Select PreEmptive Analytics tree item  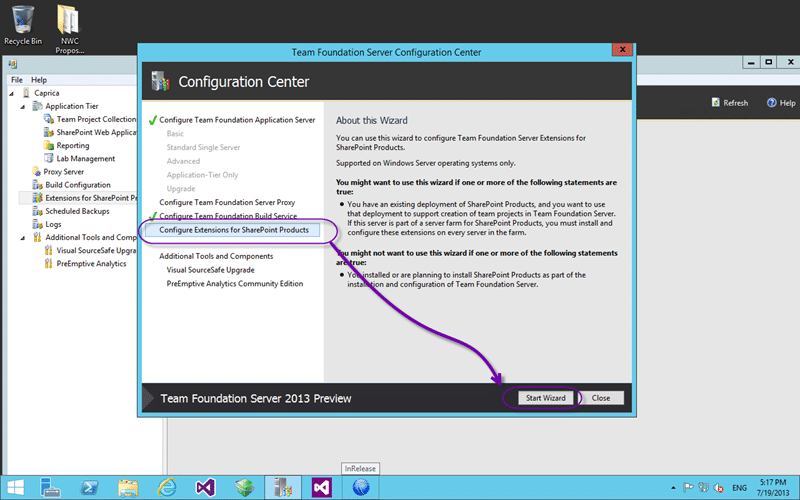click(x=91, y=264)
